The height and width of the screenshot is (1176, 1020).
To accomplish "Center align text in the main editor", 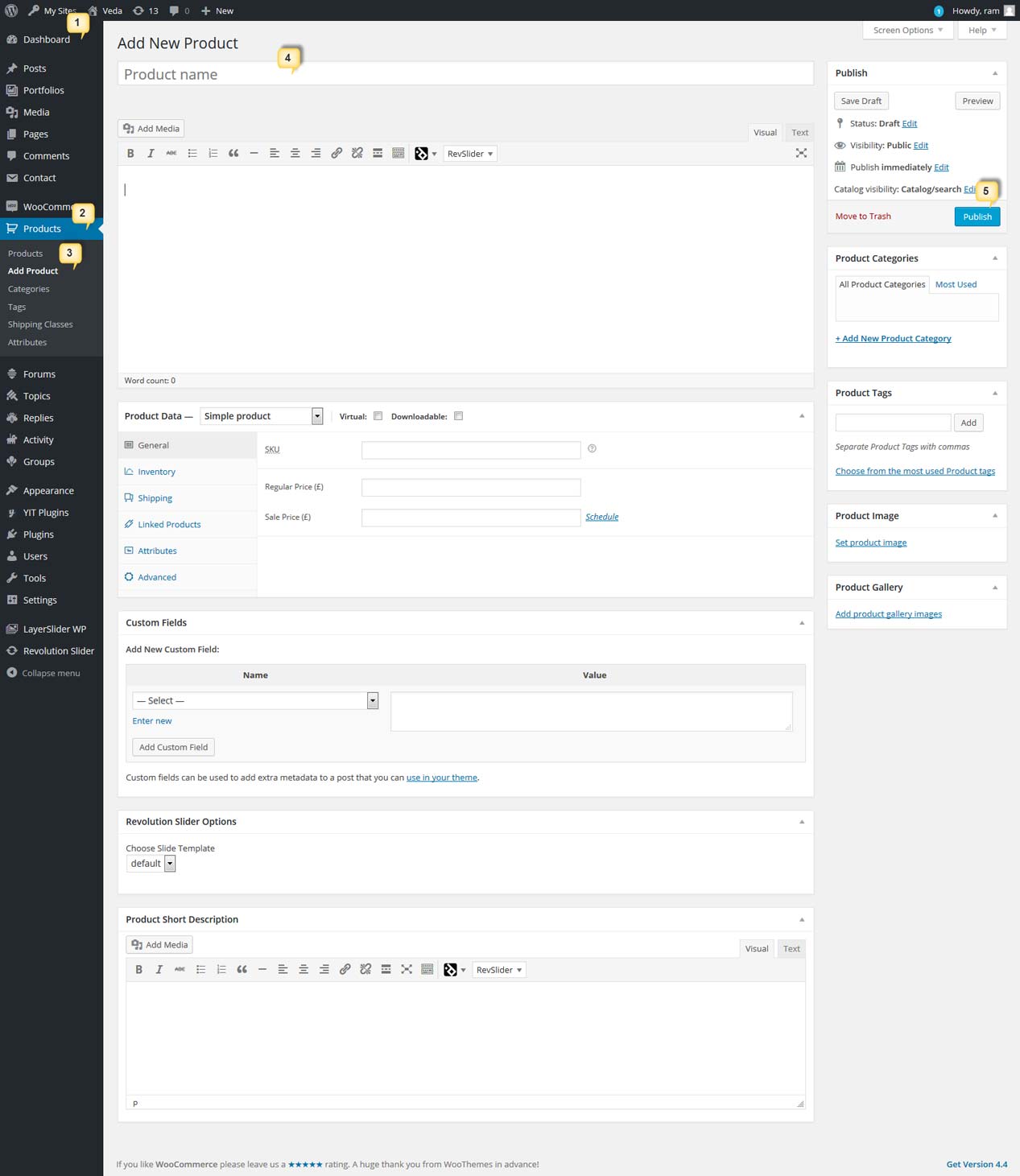I will point(295,154).
